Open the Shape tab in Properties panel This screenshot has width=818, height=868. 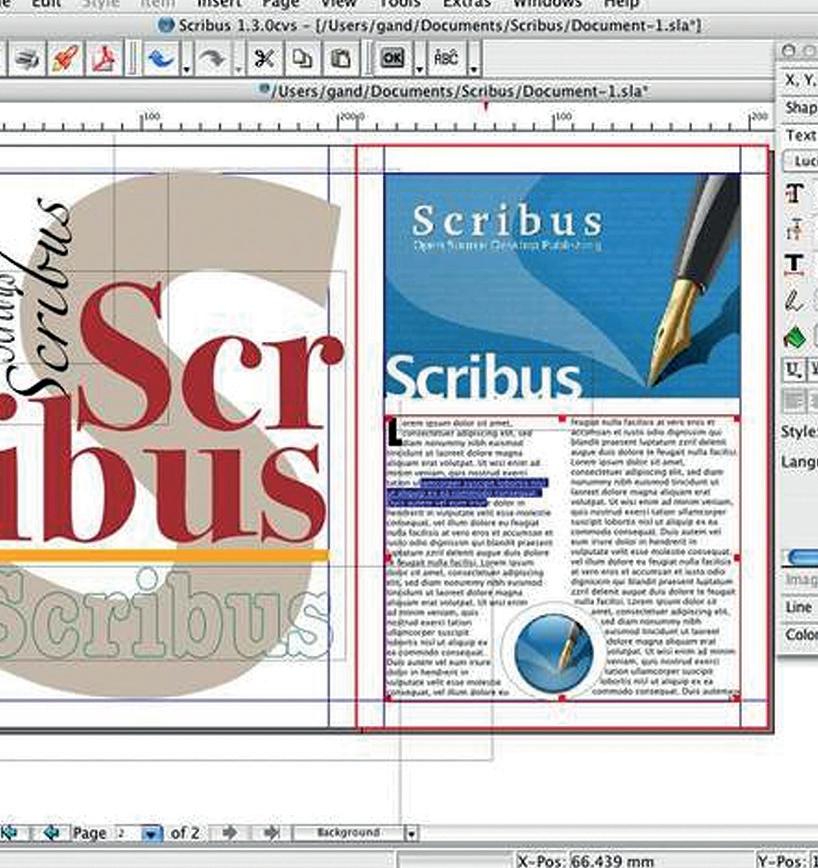800,107
